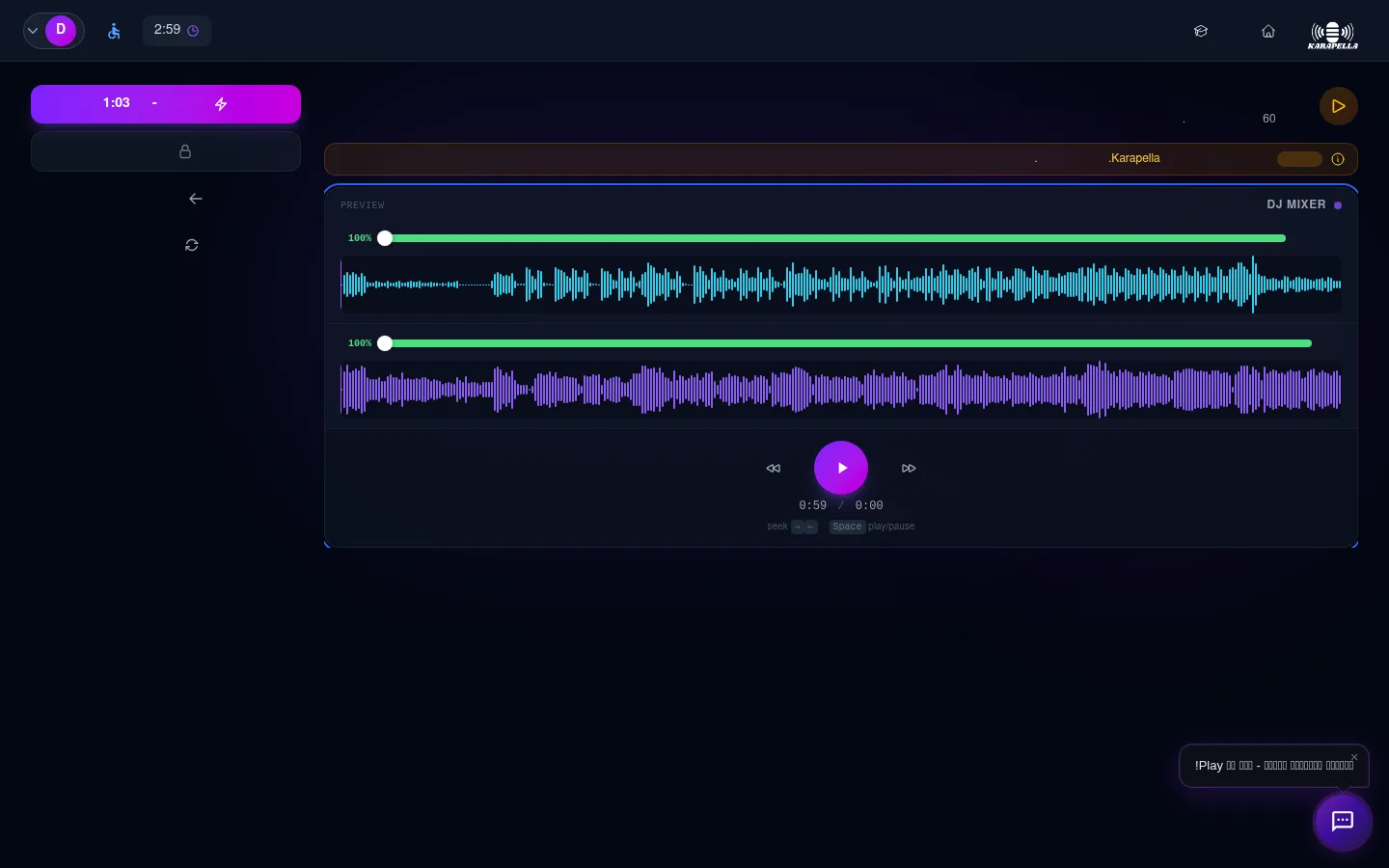Click the purple 1:03 lightning button

tap(166, 104)
